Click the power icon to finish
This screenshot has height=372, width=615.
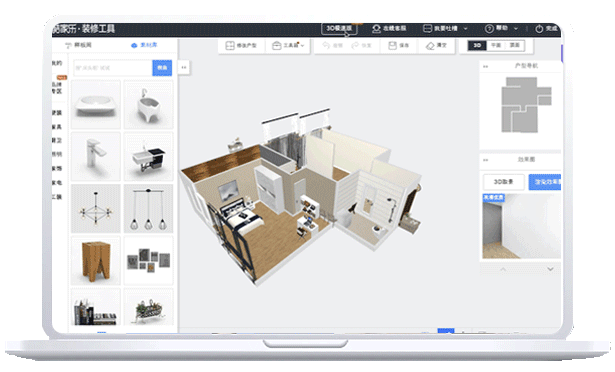click(539, 29)
